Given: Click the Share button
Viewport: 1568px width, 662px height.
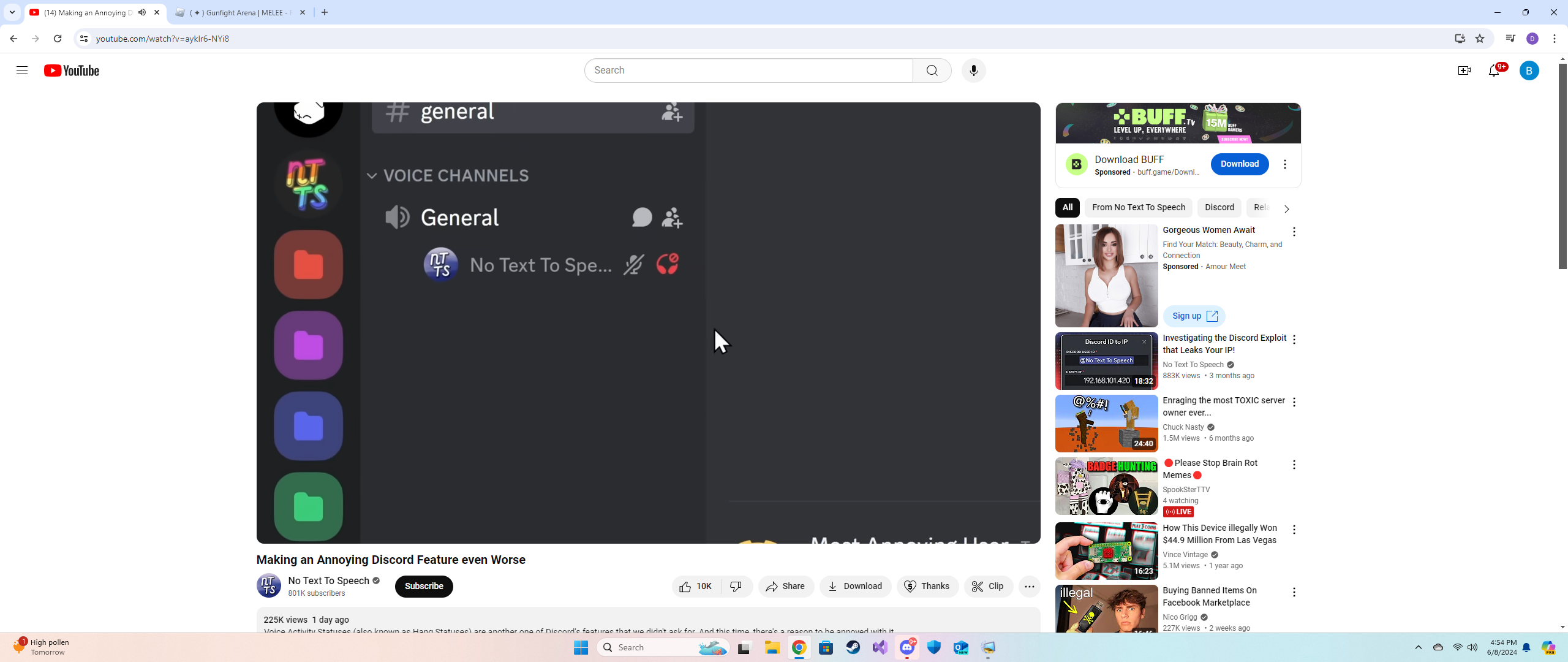Looking at the screenshot, I should coord(785,587).
